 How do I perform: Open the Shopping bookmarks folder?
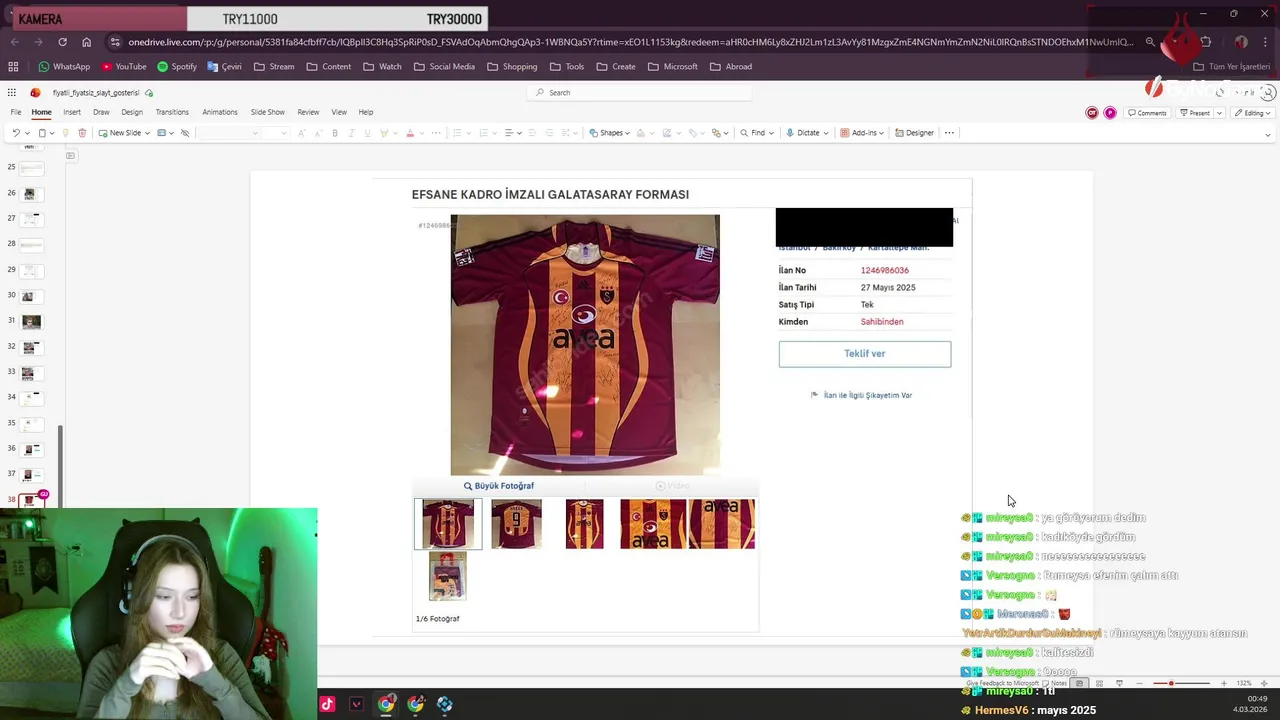[x=512, y=67]
